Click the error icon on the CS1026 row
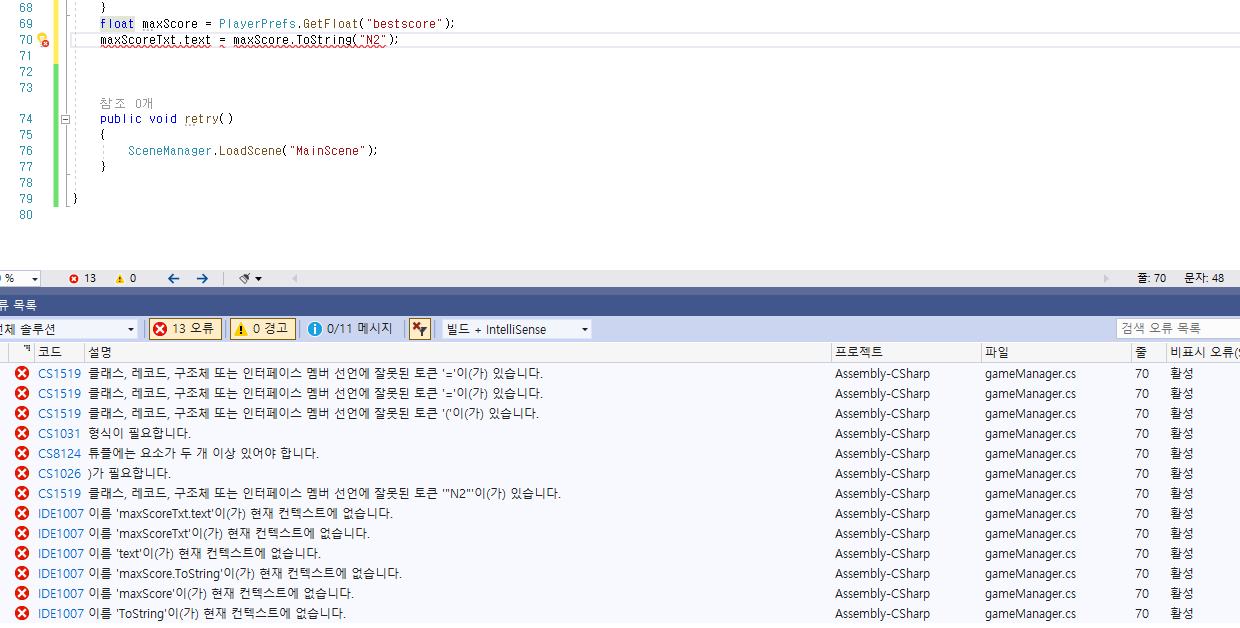 coord(22,473)
